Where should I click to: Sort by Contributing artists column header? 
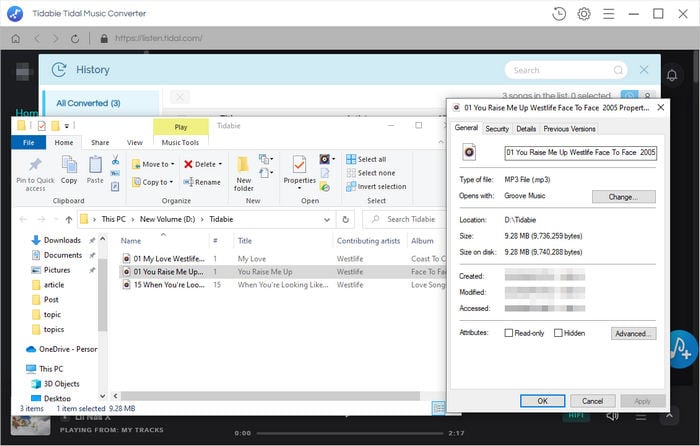click(368, 241)
